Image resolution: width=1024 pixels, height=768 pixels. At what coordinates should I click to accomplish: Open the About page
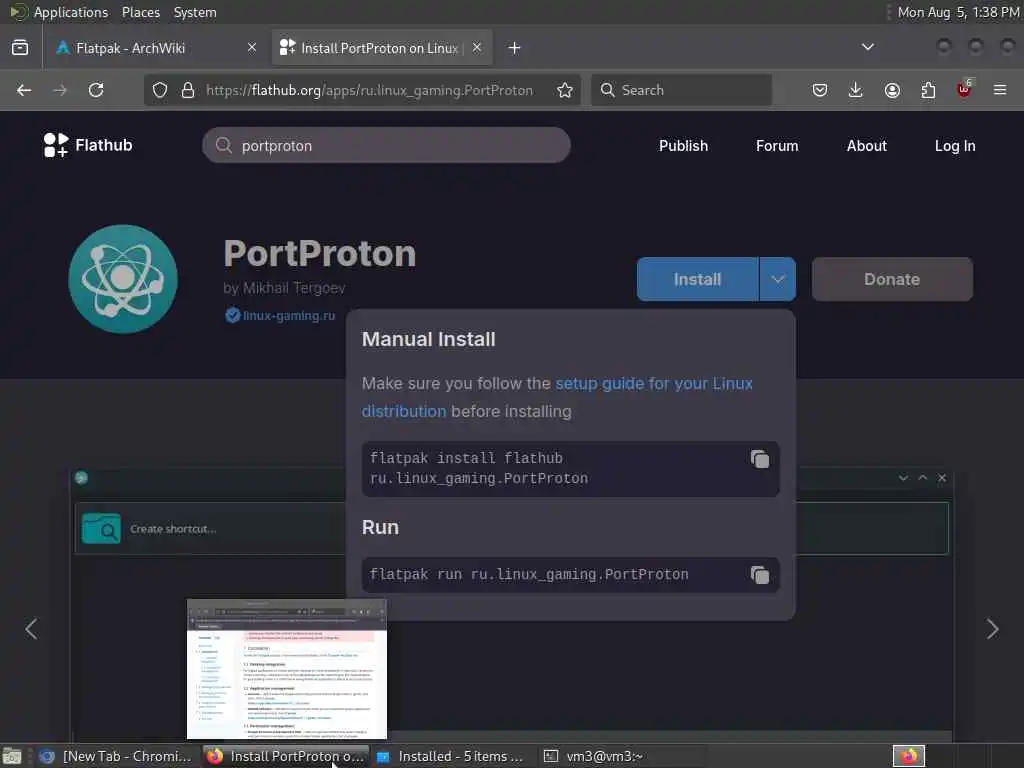coord(867,146)
